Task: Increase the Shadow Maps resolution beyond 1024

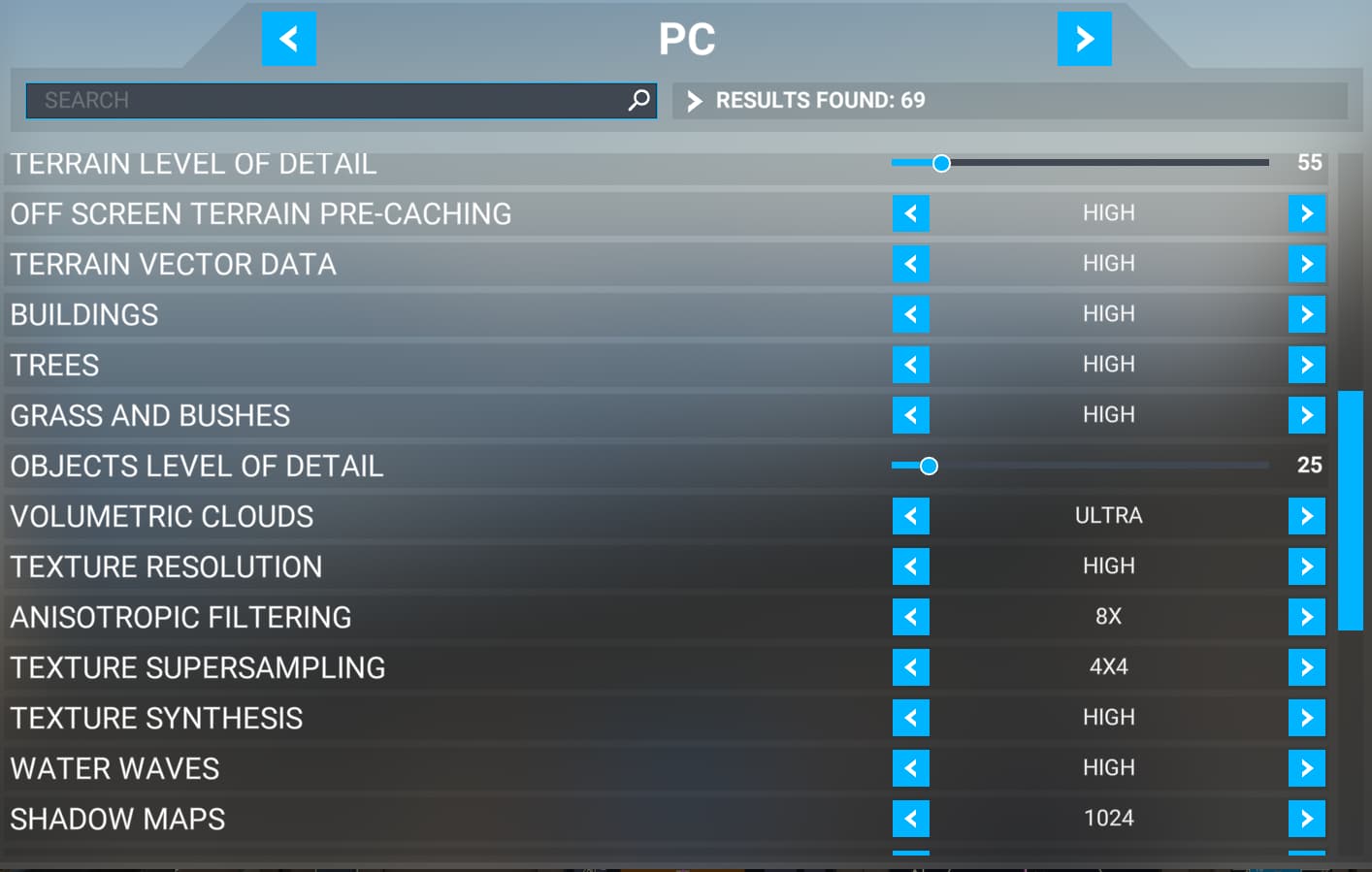Action: [1307, 819]
